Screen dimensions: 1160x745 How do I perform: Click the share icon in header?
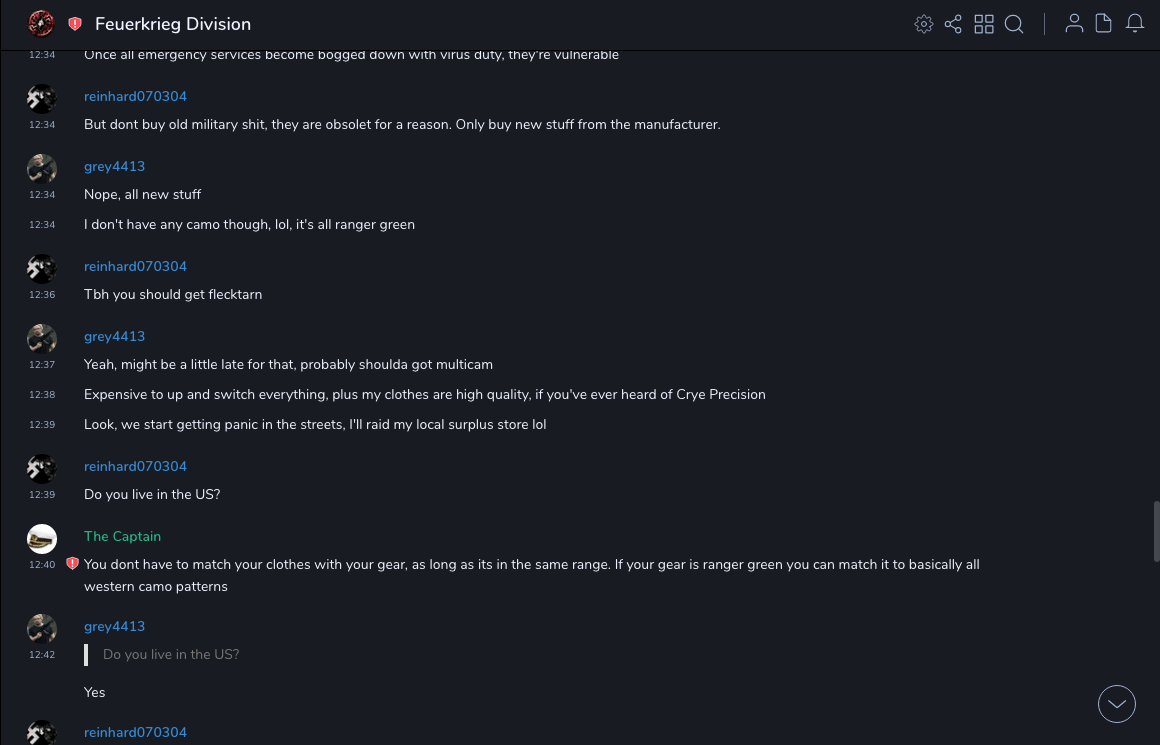click(x=953, y=24)
